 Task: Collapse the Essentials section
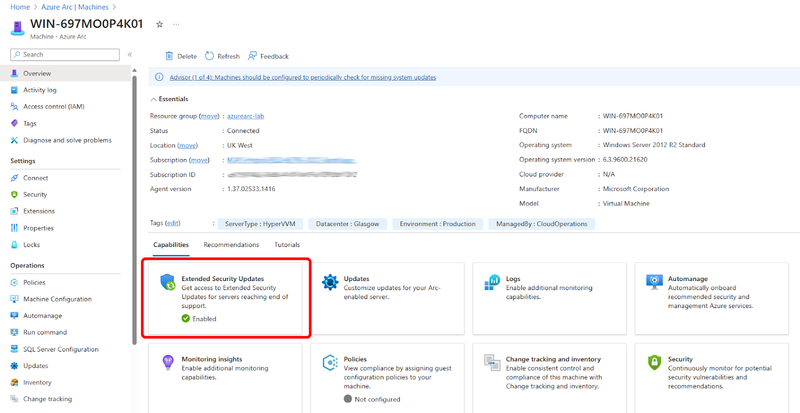pos(169,99)
